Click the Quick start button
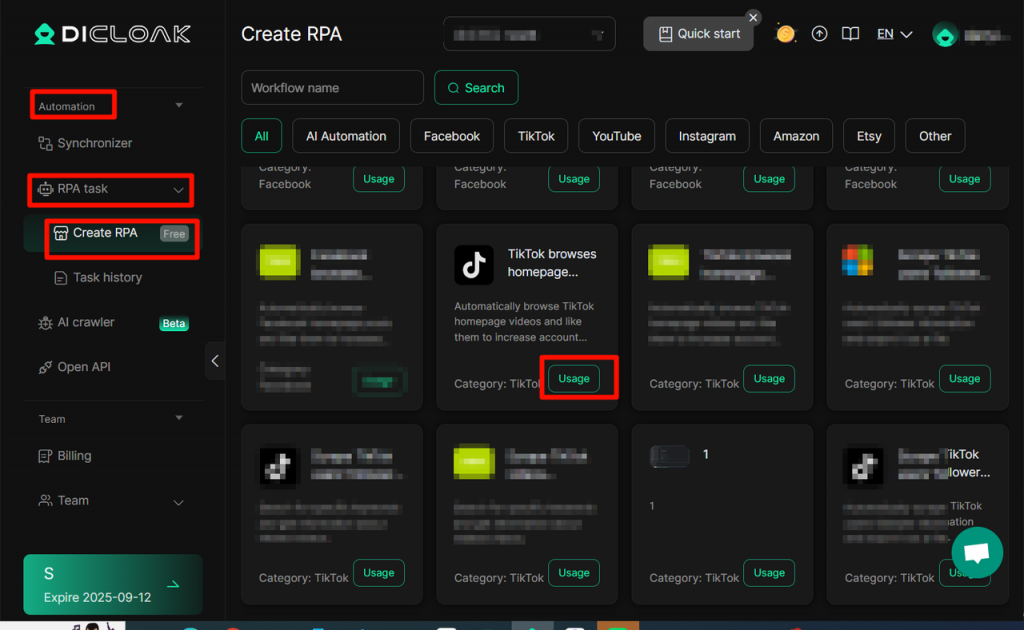 [x=698, y=34]
